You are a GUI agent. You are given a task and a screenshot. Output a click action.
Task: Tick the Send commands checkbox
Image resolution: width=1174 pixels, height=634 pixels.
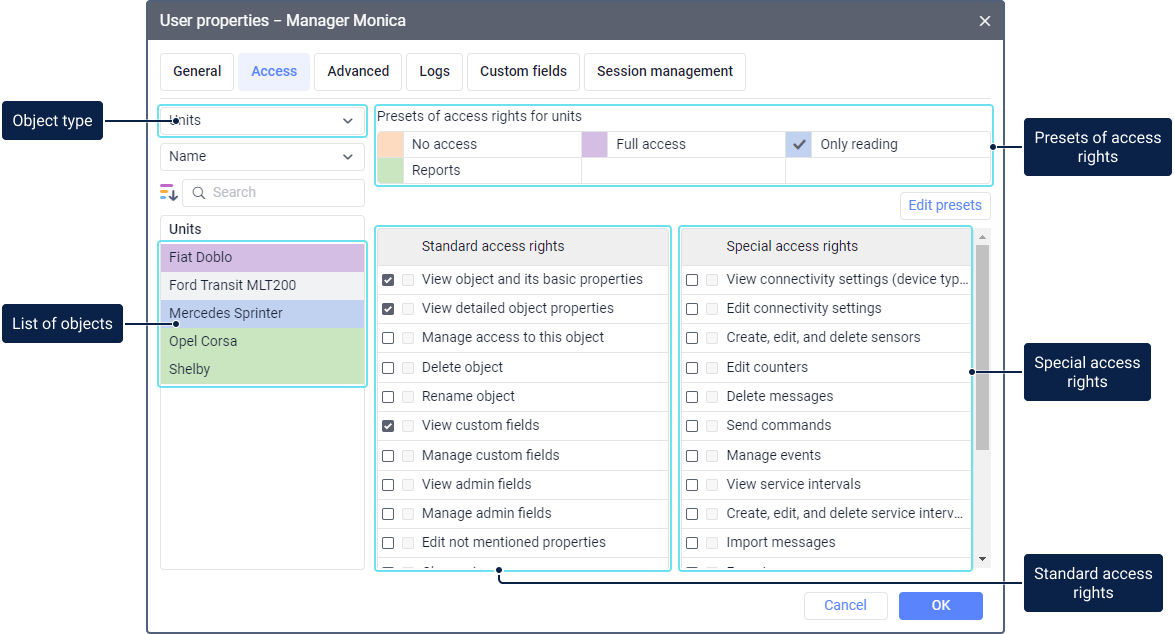(x=692, y=426)
